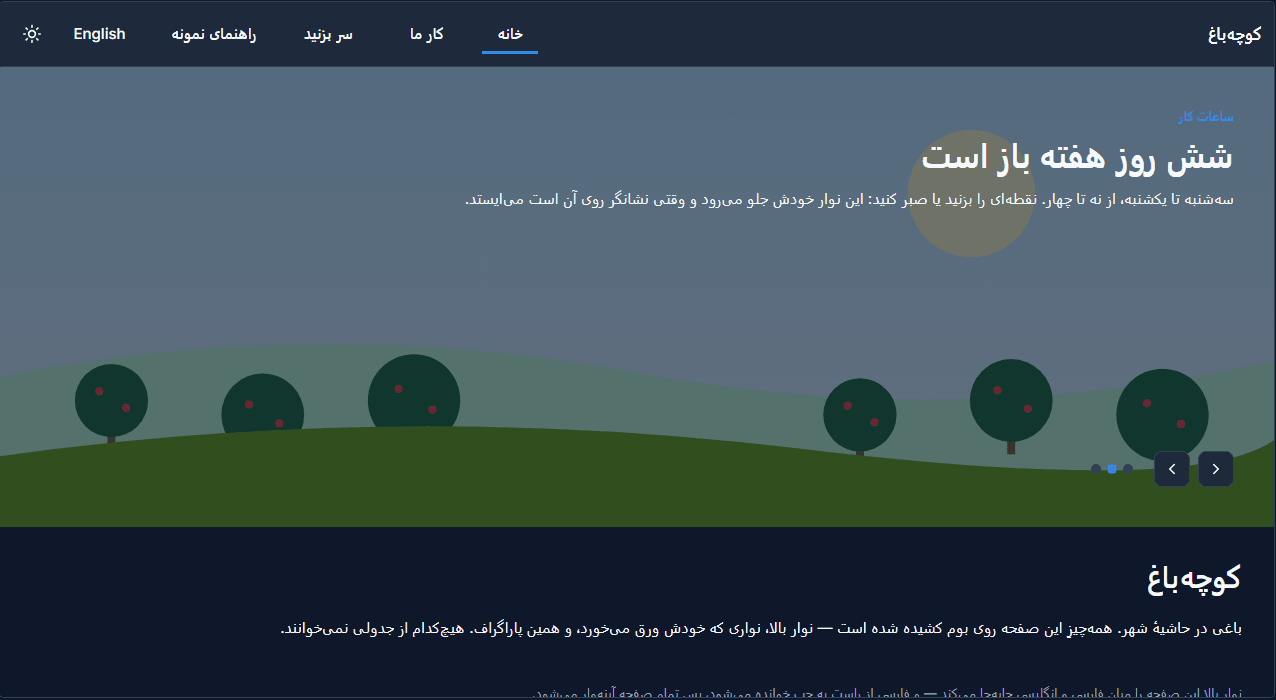Switch language to English

(x=99, y=34)
